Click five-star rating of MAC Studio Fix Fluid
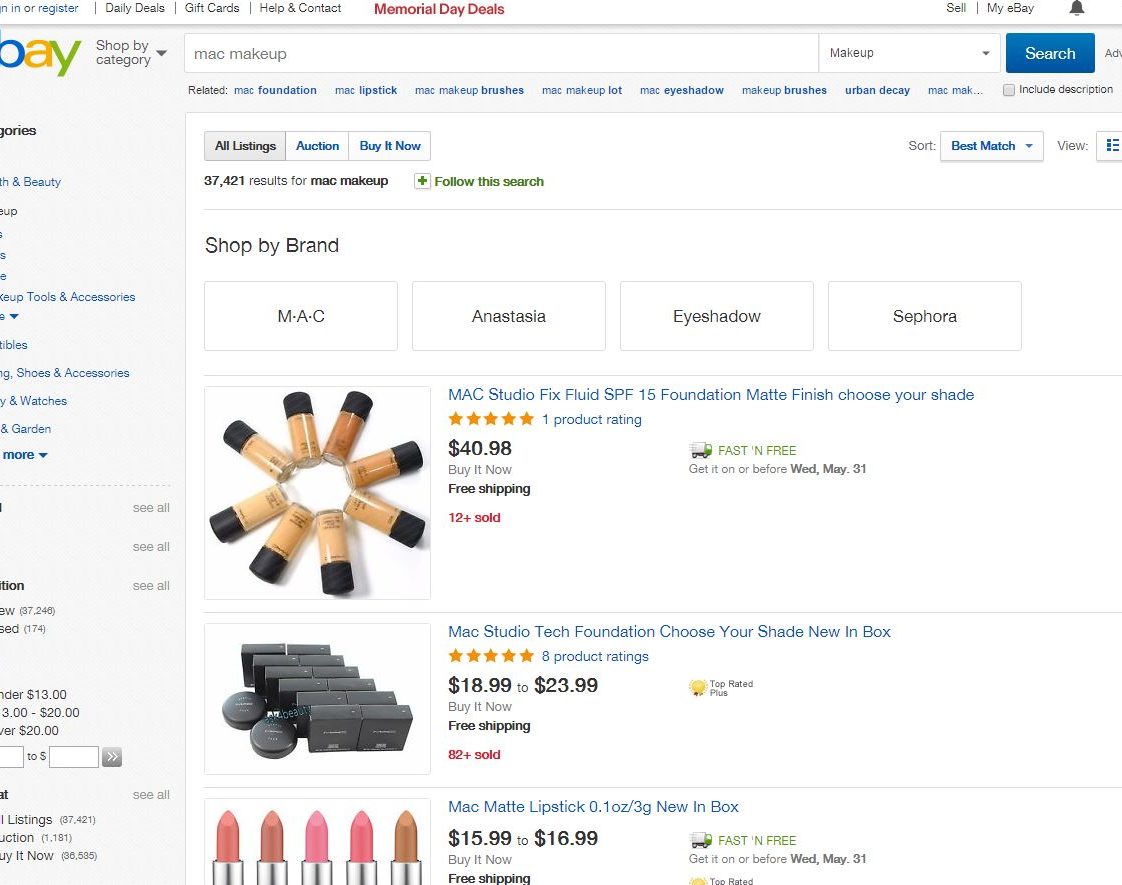1122x885 pixels. tap(491, 420)
